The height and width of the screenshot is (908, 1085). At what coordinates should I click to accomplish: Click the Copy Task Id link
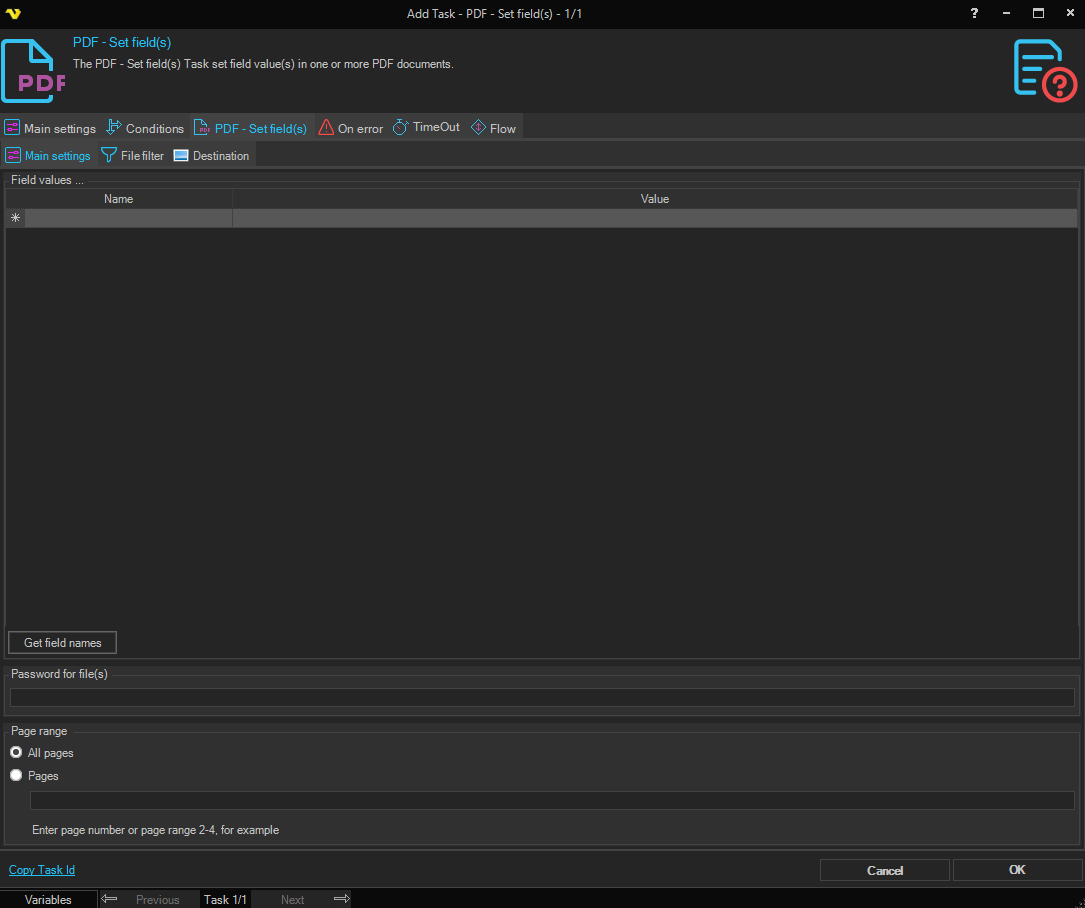coord(42,870)
